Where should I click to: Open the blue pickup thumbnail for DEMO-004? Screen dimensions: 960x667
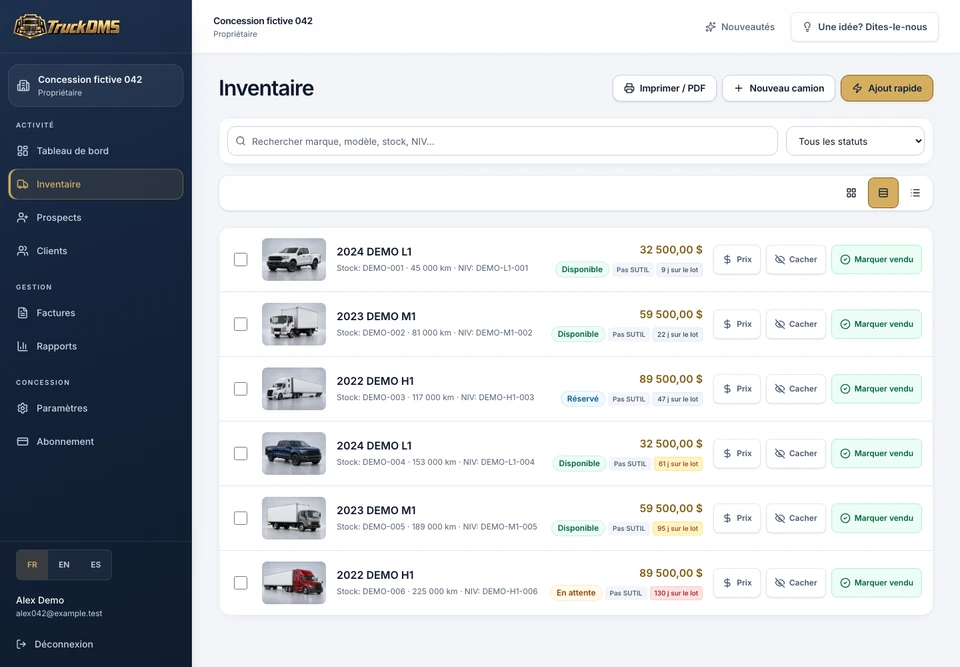pyautogui.click(x=294, y=453)
